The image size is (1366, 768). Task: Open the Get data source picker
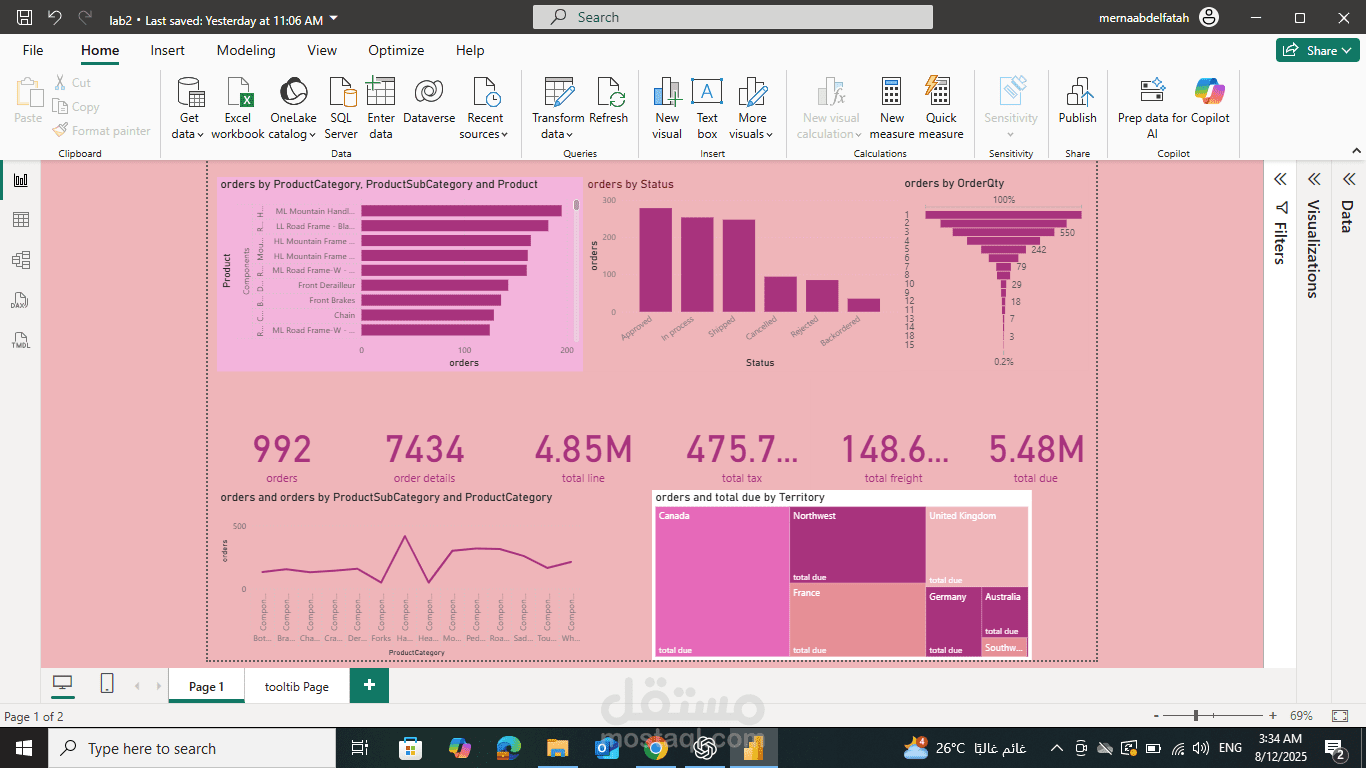click(189, 108)
